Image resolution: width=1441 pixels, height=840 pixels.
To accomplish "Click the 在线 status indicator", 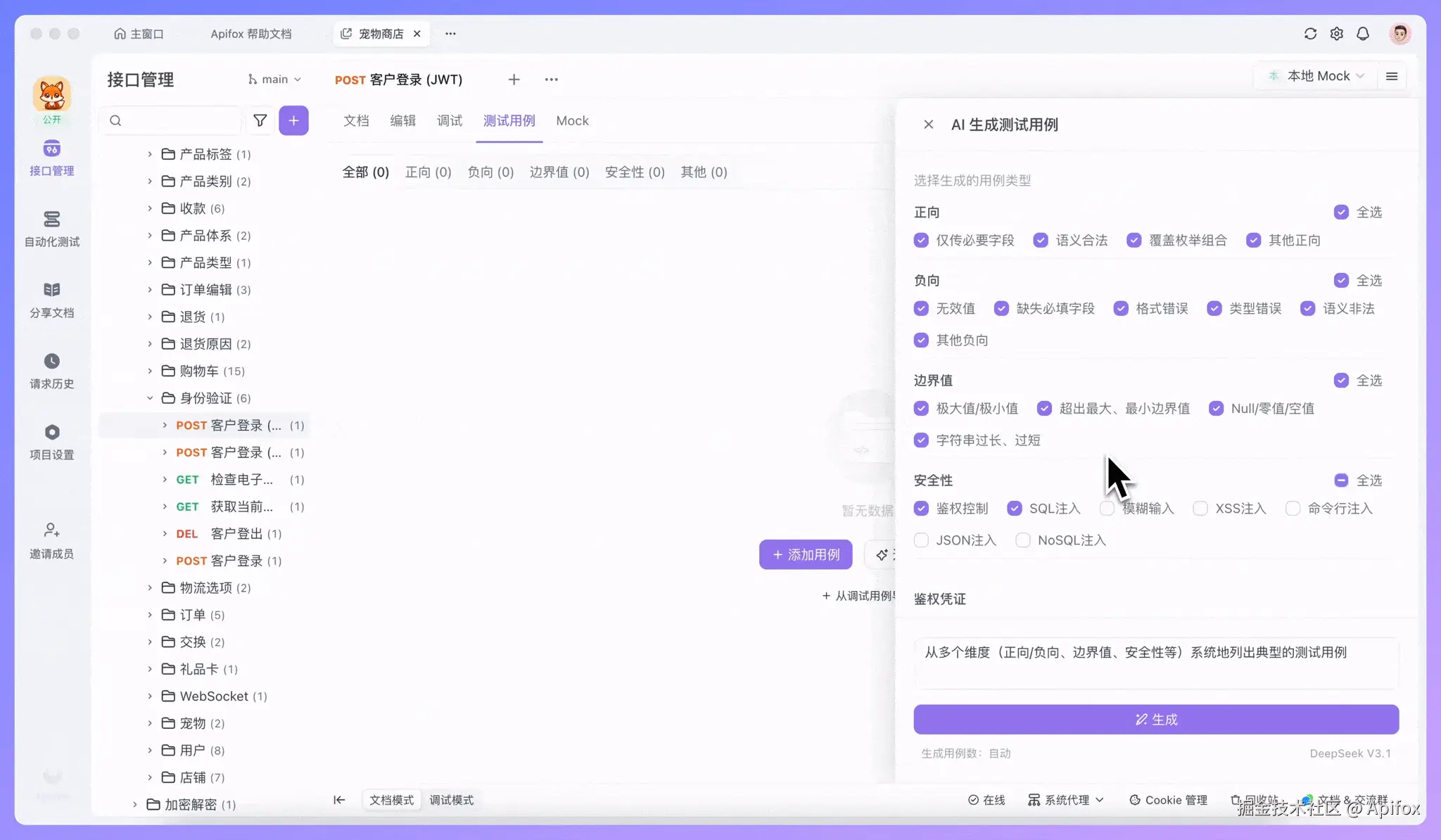I will pyautogui.click(x=986, y=800).
